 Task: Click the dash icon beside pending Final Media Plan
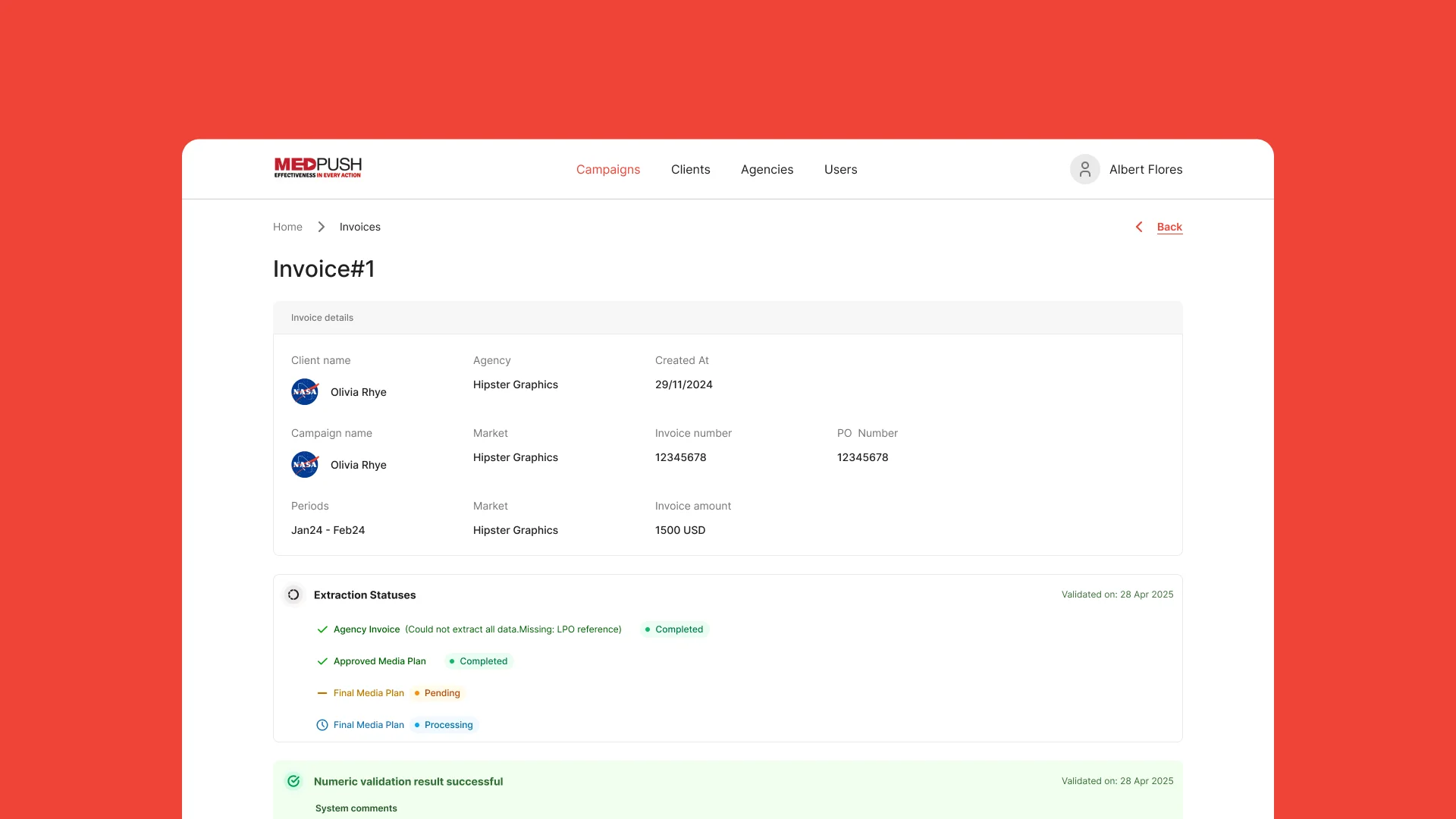coord(322,693)
